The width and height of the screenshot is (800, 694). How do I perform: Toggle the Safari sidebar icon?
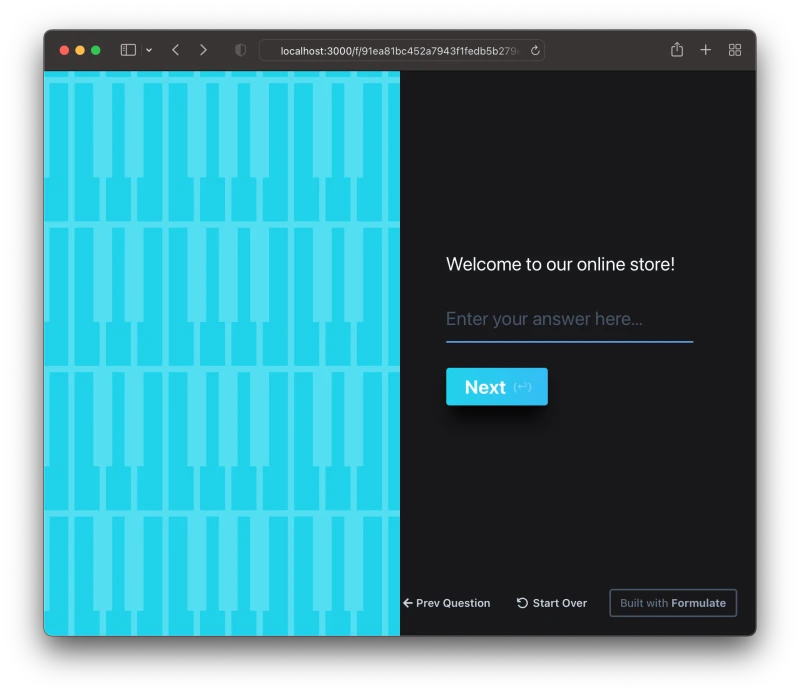128,50
